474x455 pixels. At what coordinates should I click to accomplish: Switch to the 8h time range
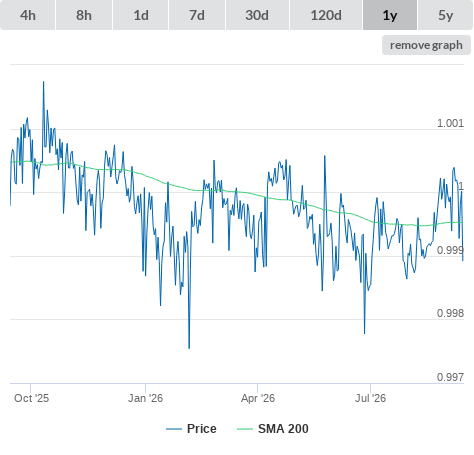(x=84, y=15)
